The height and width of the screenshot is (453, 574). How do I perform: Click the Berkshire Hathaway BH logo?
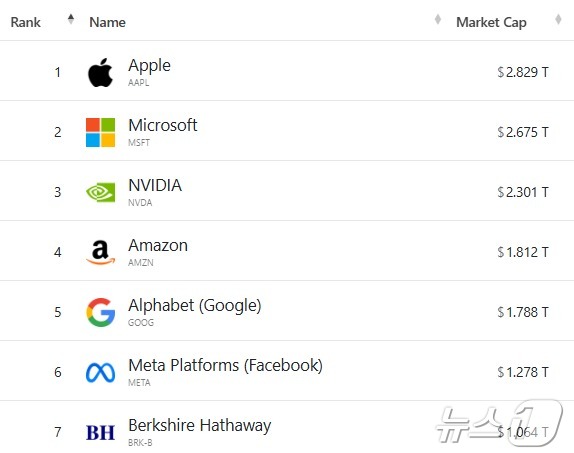click(x=100, y=432)
